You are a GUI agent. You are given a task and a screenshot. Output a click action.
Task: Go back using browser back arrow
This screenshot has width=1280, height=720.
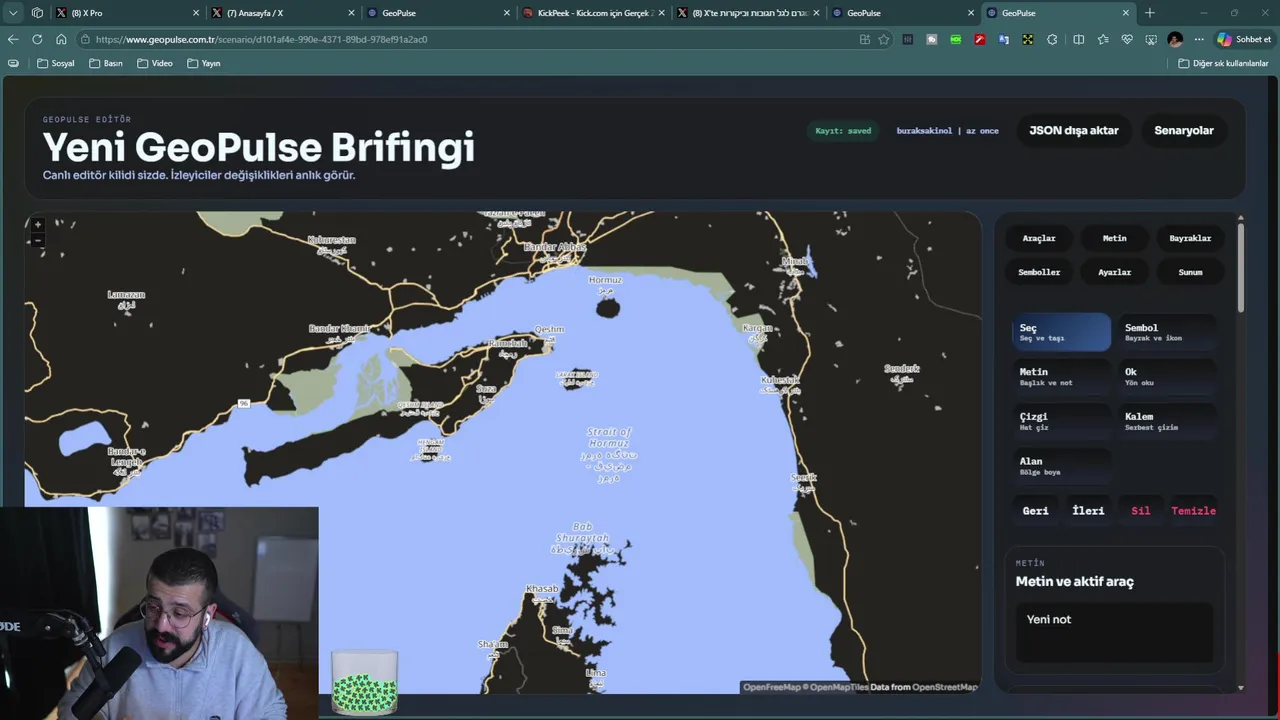[13, 39]
